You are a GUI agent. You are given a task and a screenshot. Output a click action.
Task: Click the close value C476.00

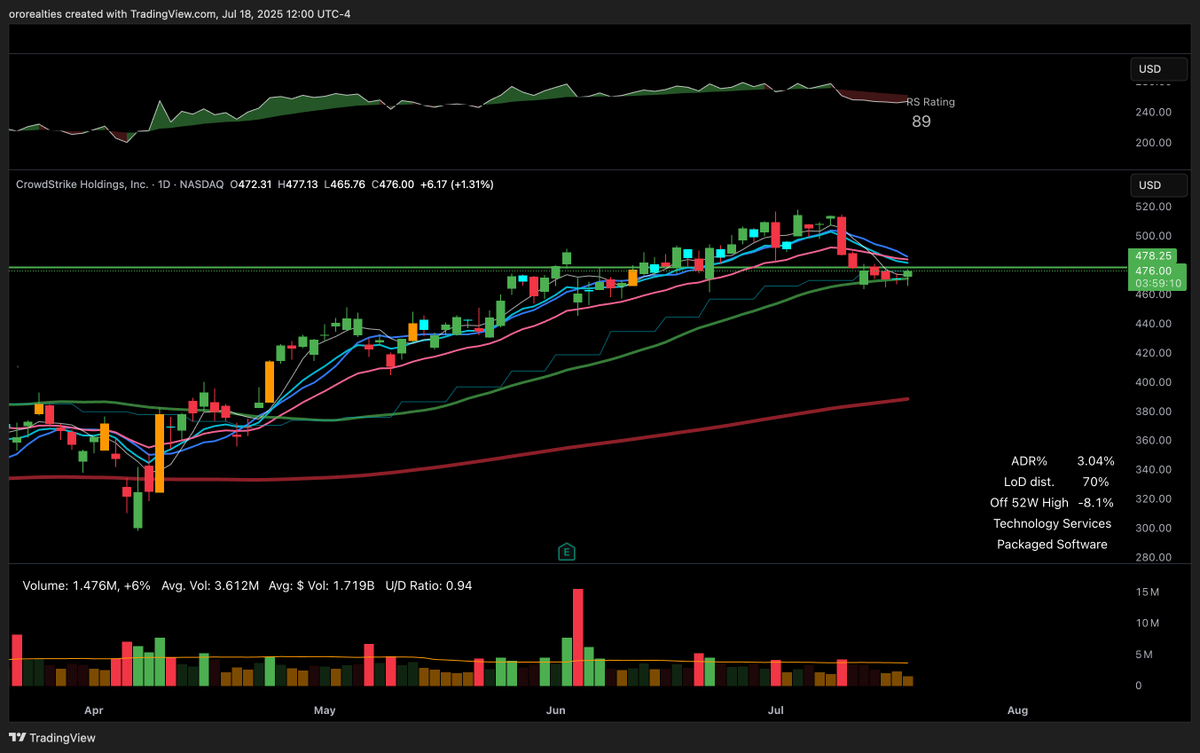coord(393,184)
